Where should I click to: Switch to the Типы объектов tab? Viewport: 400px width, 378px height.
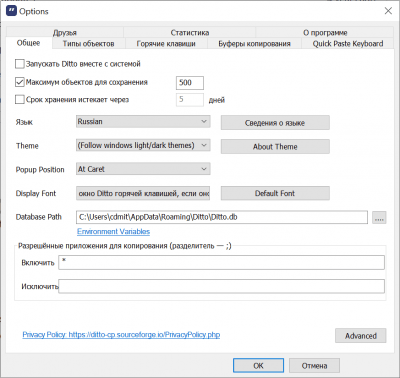(x=88, y=44)
